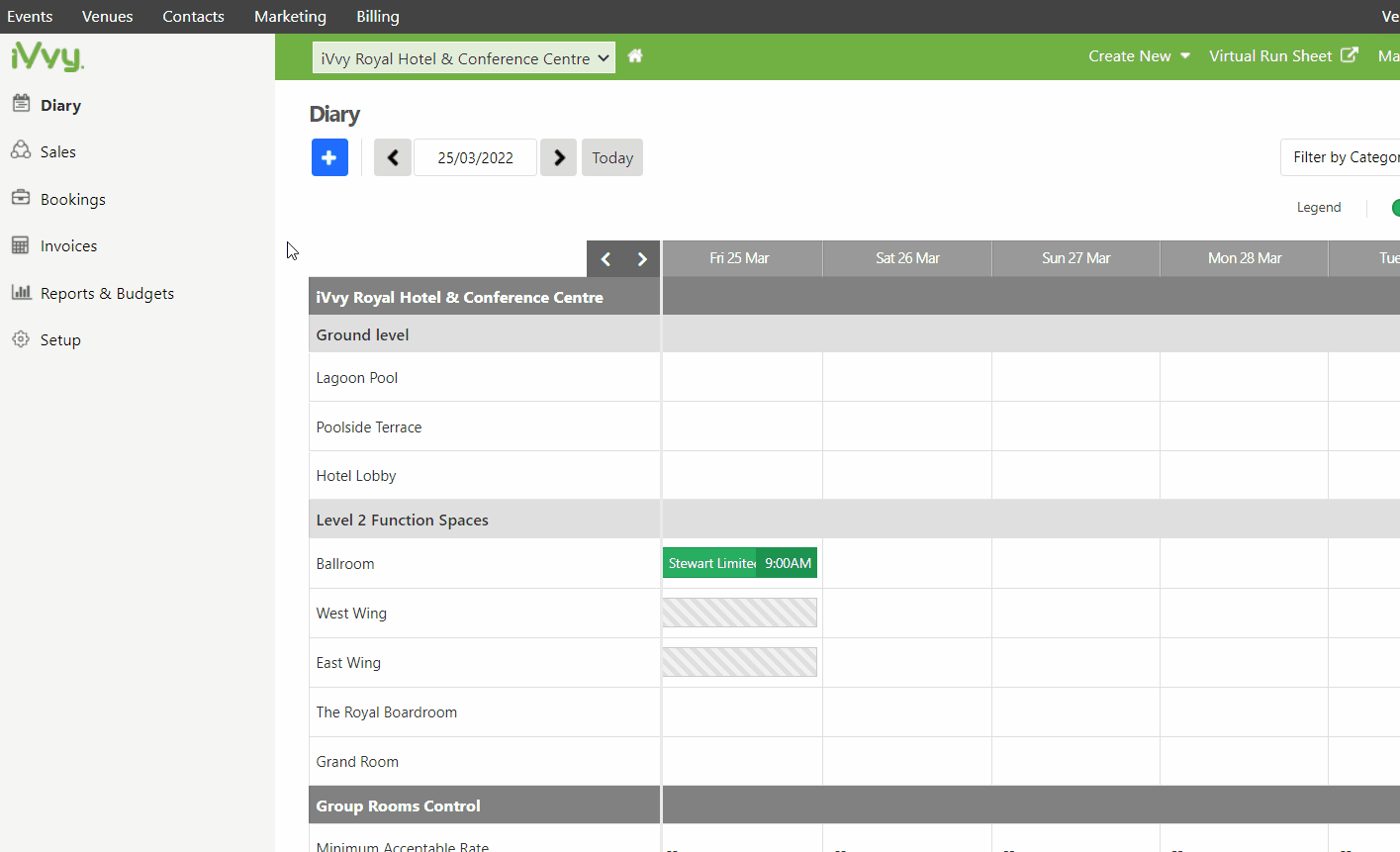Image resolution: width=1400 pixels, height=852 pixels.
Task: Click the date field showing 25/03/2022
Action: [475, 157]
